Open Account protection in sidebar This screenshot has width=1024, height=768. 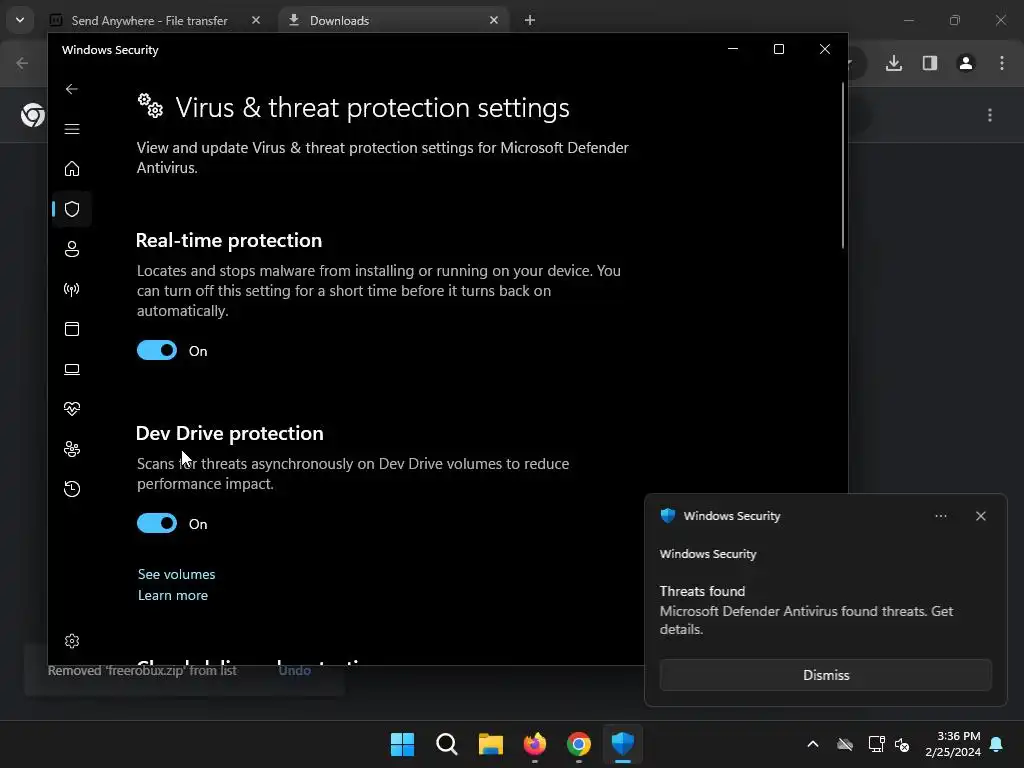coord(72,249)
